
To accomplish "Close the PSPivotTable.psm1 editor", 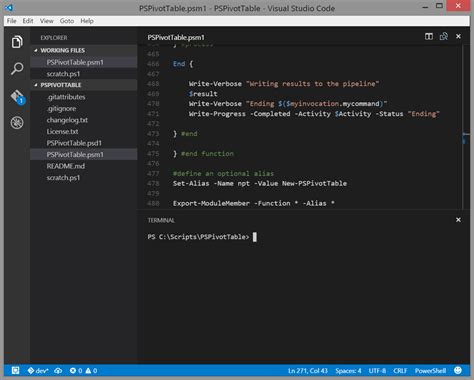I will tap(458, 36).
